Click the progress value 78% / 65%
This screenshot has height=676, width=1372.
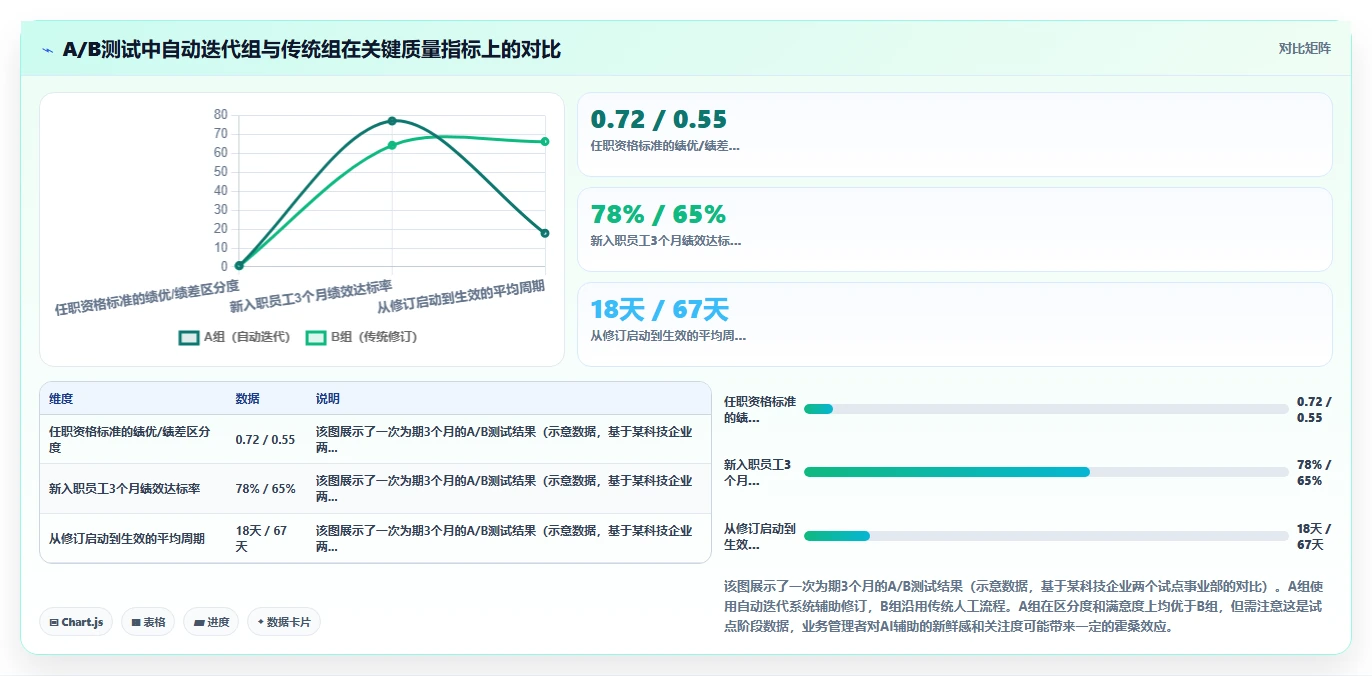1314,472
